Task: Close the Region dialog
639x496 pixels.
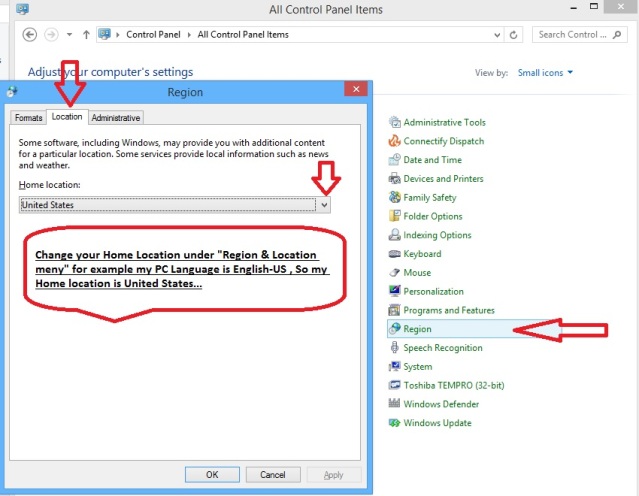Action: point(356,88)
